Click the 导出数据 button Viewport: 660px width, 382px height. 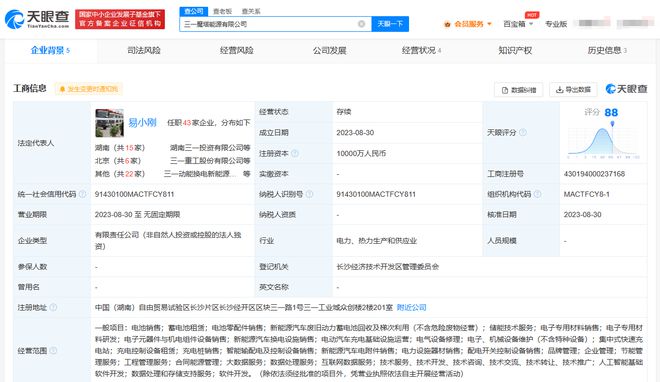(573, 90)
